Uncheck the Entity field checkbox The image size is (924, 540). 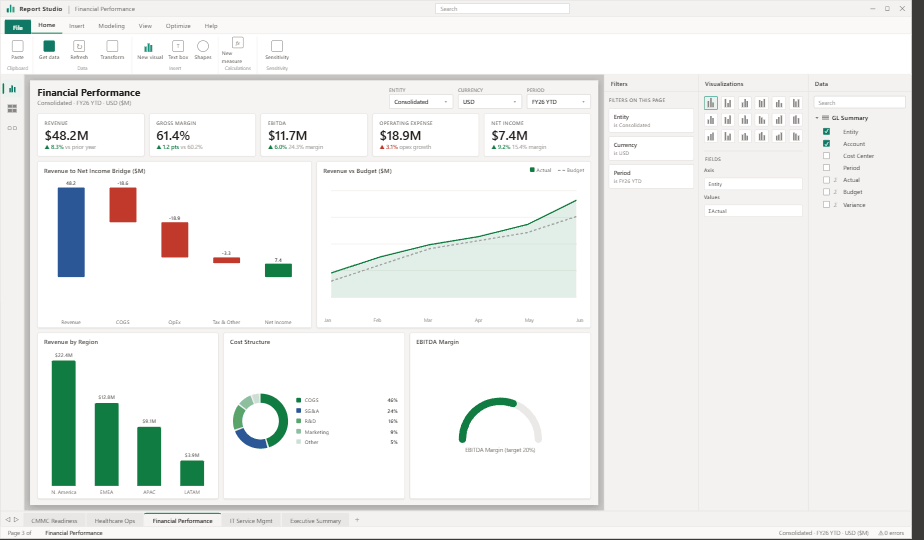click(x=826, y=131)
